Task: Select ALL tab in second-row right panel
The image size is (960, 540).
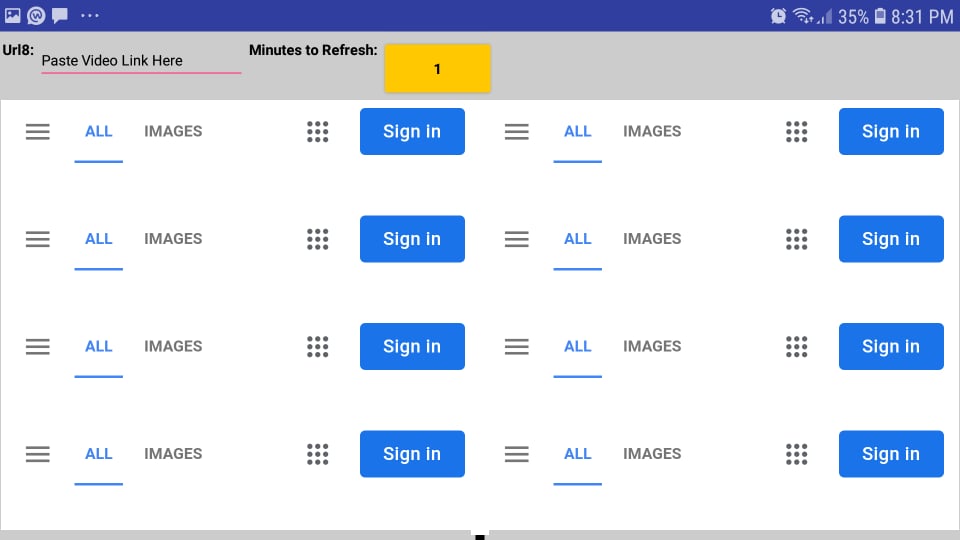Action: point(577,239)
